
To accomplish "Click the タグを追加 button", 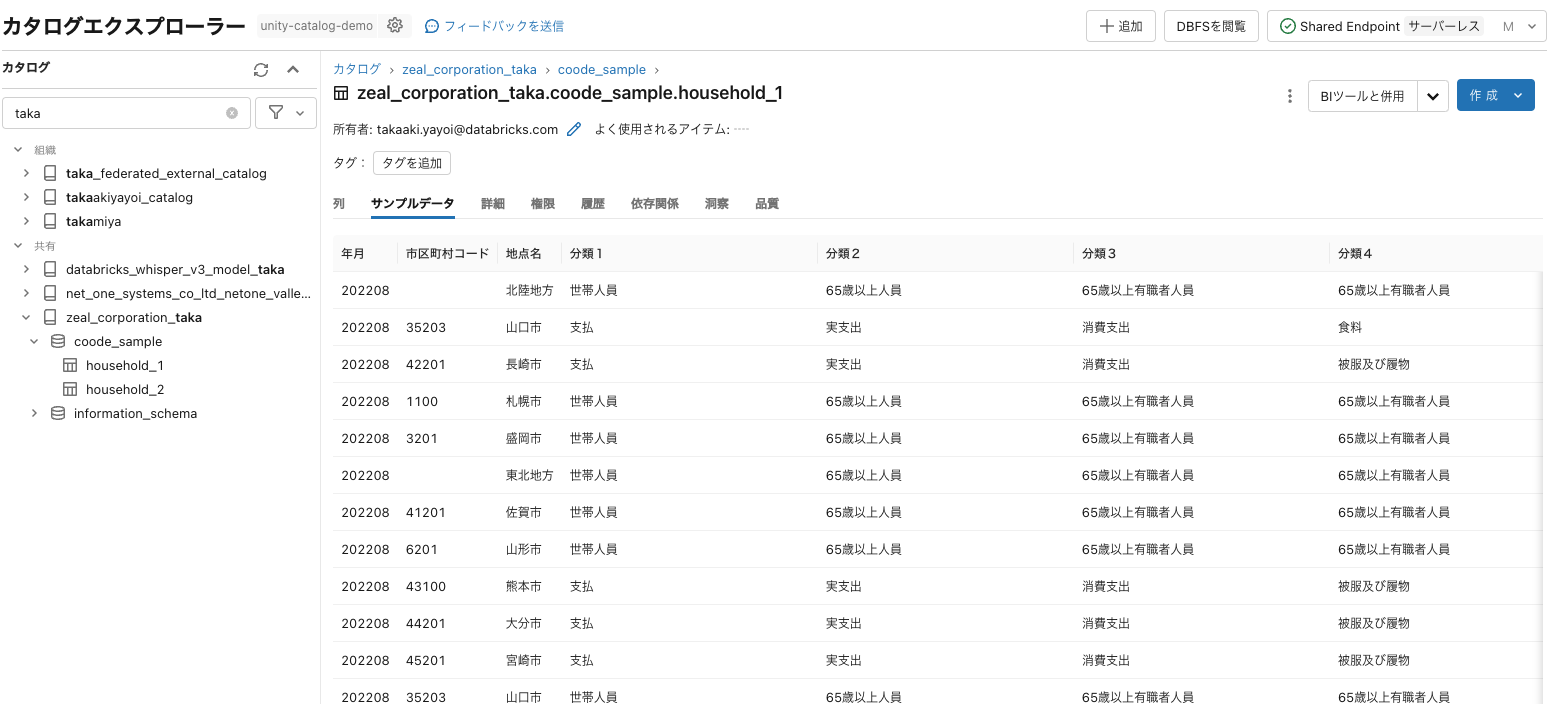I will tap(411, 161).
